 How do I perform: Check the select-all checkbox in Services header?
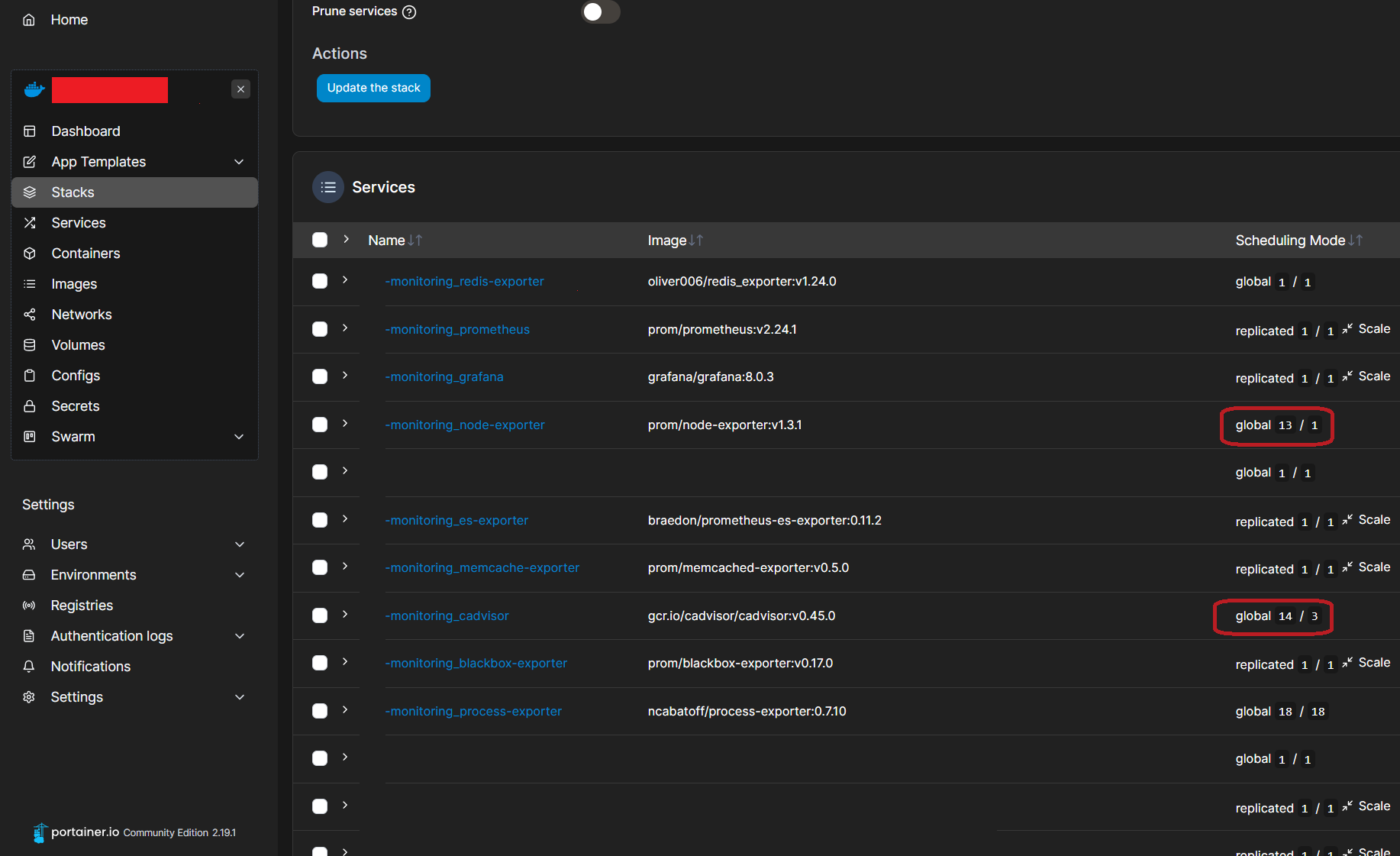click(x=319, y=240)
